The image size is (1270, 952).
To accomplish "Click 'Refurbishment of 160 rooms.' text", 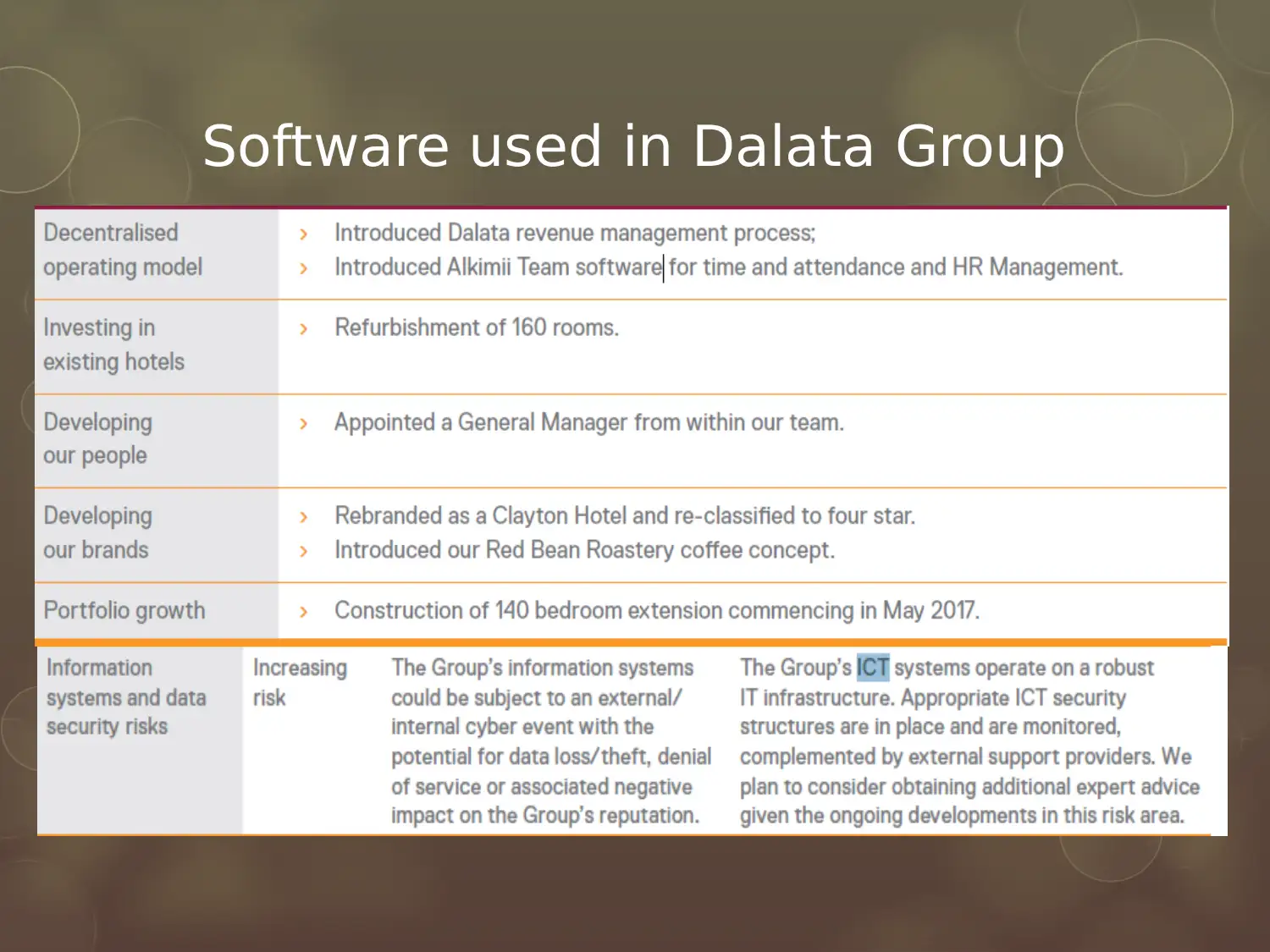I will (477, 327).
